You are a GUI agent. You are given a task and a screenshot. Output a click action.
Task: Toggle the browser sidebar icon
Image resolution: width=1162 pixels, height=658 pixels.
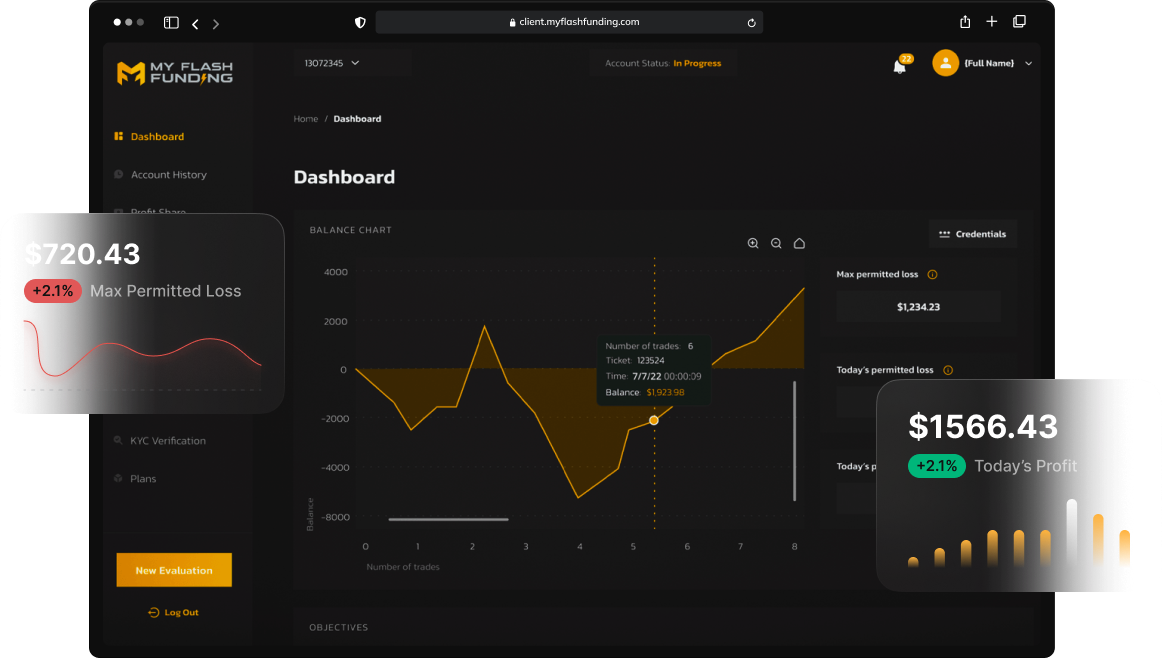click(171, 22)
